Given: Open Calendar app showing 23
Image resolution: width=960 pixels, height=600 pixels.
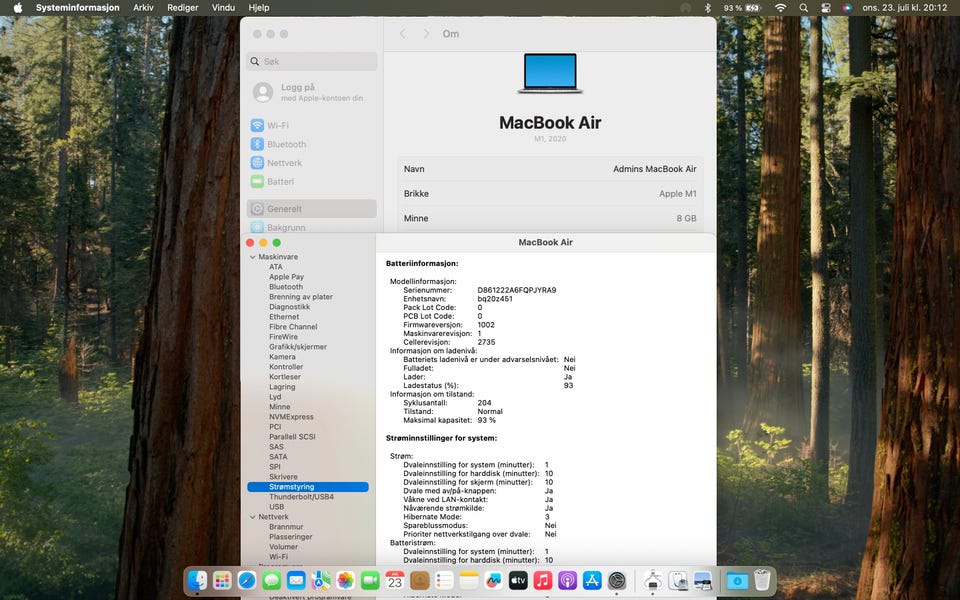Looking at the screenshot, I should click(x=395, y=580).
